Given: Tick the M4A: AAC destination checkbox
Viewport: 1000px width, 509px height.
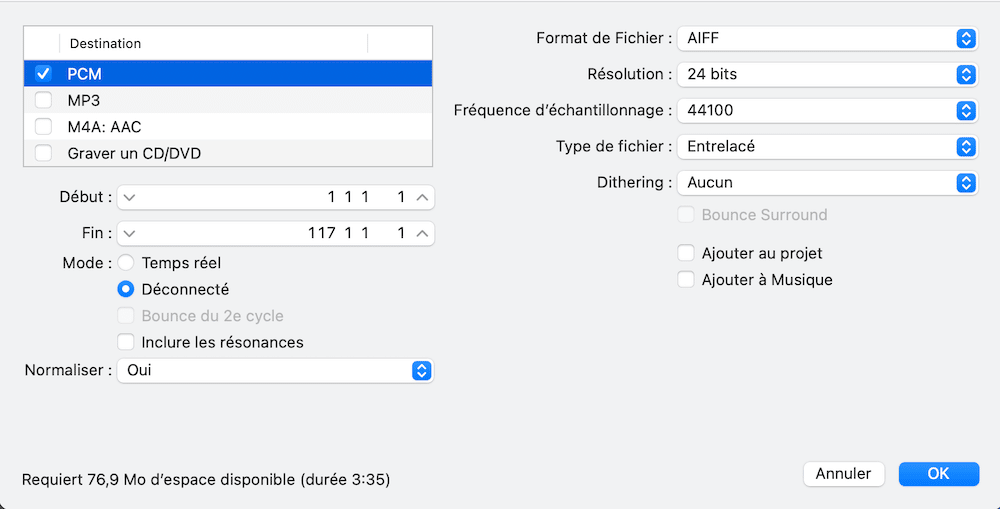Looking at the screenshot, I should coord(43,127).
